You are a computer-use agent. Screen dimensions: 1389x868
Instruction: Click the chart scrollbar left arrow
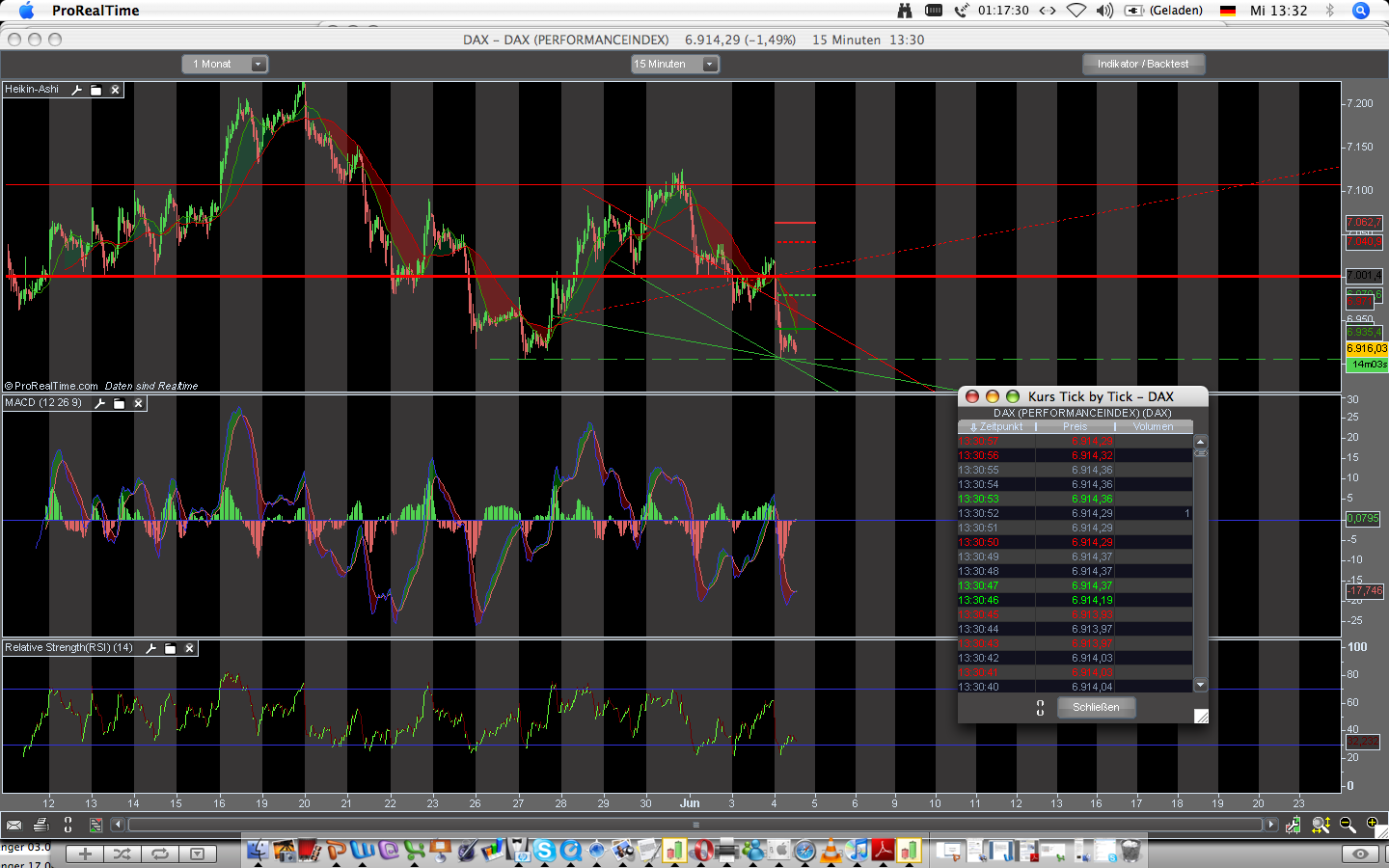tap(118, 825)
